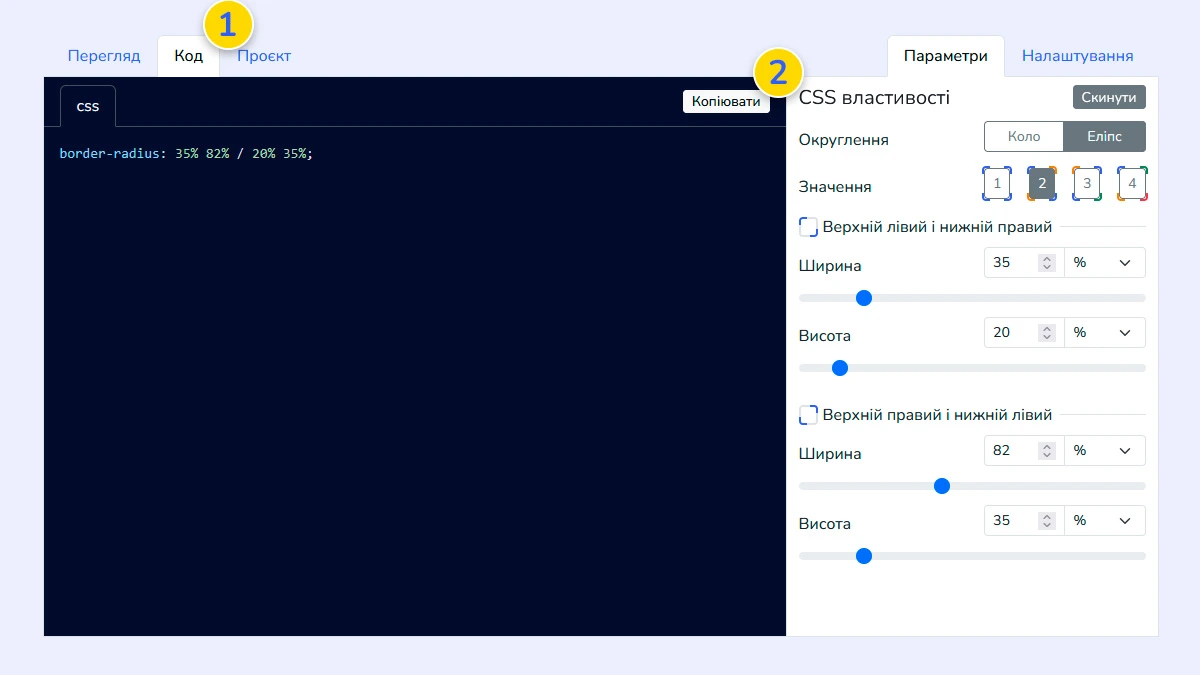The height and width of the screenshot is (675, 1200).
Task: Click the corner link icon beside Верхній правий і нижній лівий
Action: point(807,414)
